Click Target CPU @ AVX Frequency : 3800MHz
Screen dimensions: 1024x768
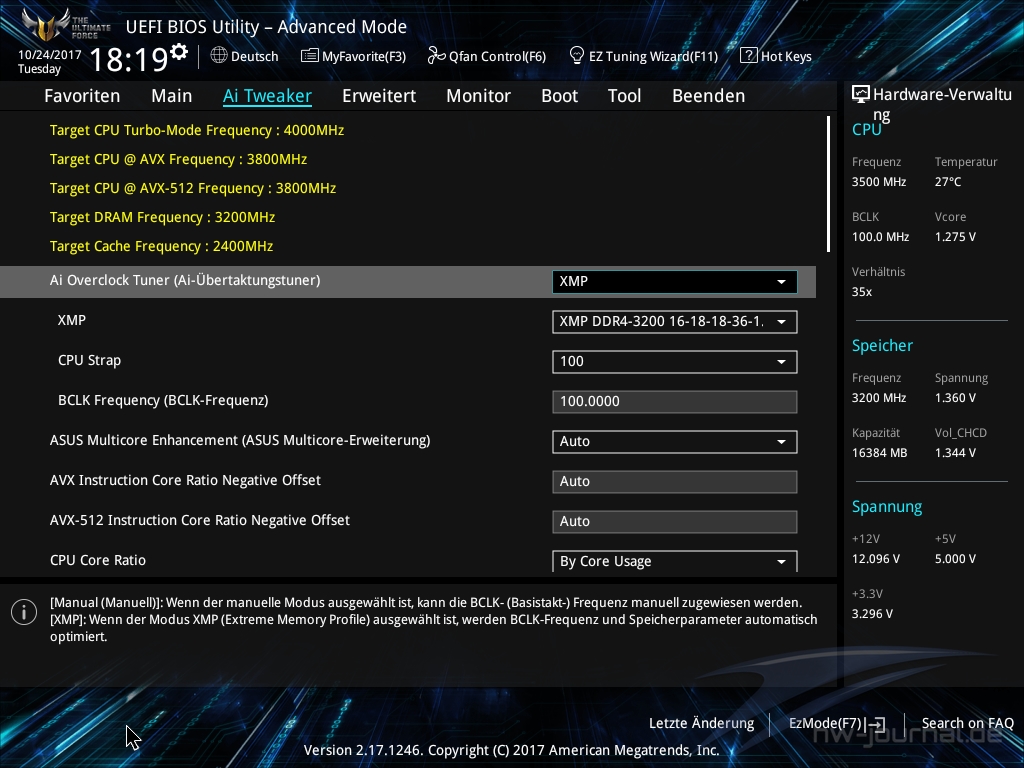point(178,159)
